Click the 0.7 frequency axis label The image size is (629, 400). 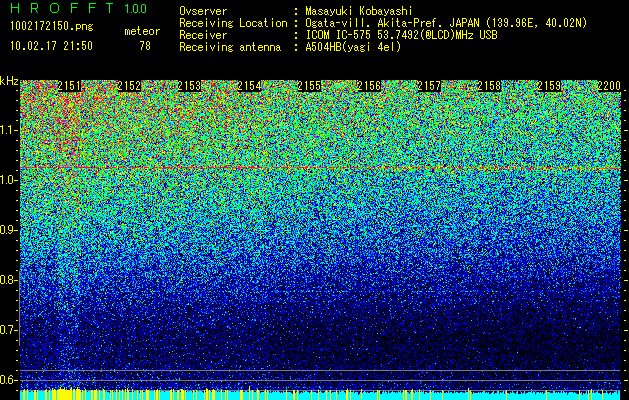click(x=9, y=330)
